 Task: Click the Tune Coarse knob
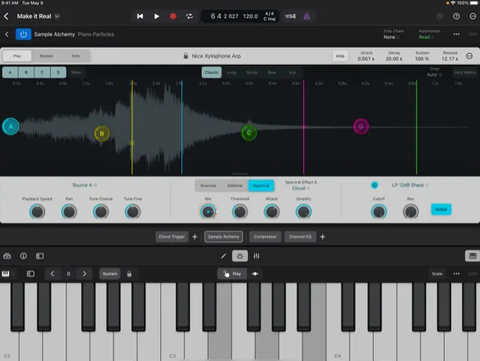pyautogui.click(x=101, y=212)
